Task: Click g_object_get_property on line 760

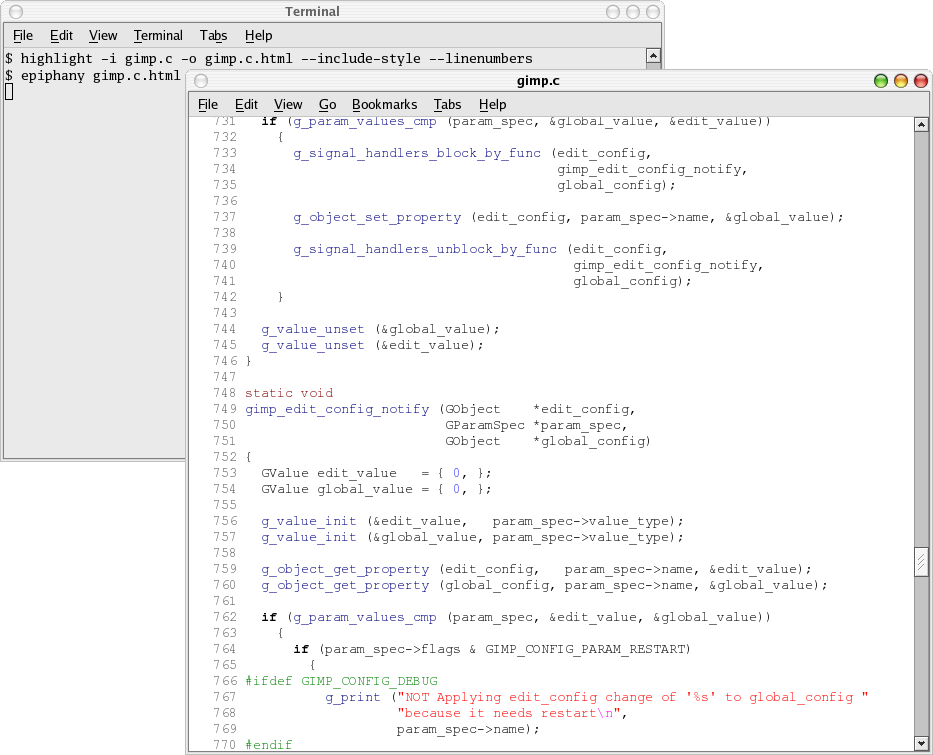Action: tap(345, 586)
